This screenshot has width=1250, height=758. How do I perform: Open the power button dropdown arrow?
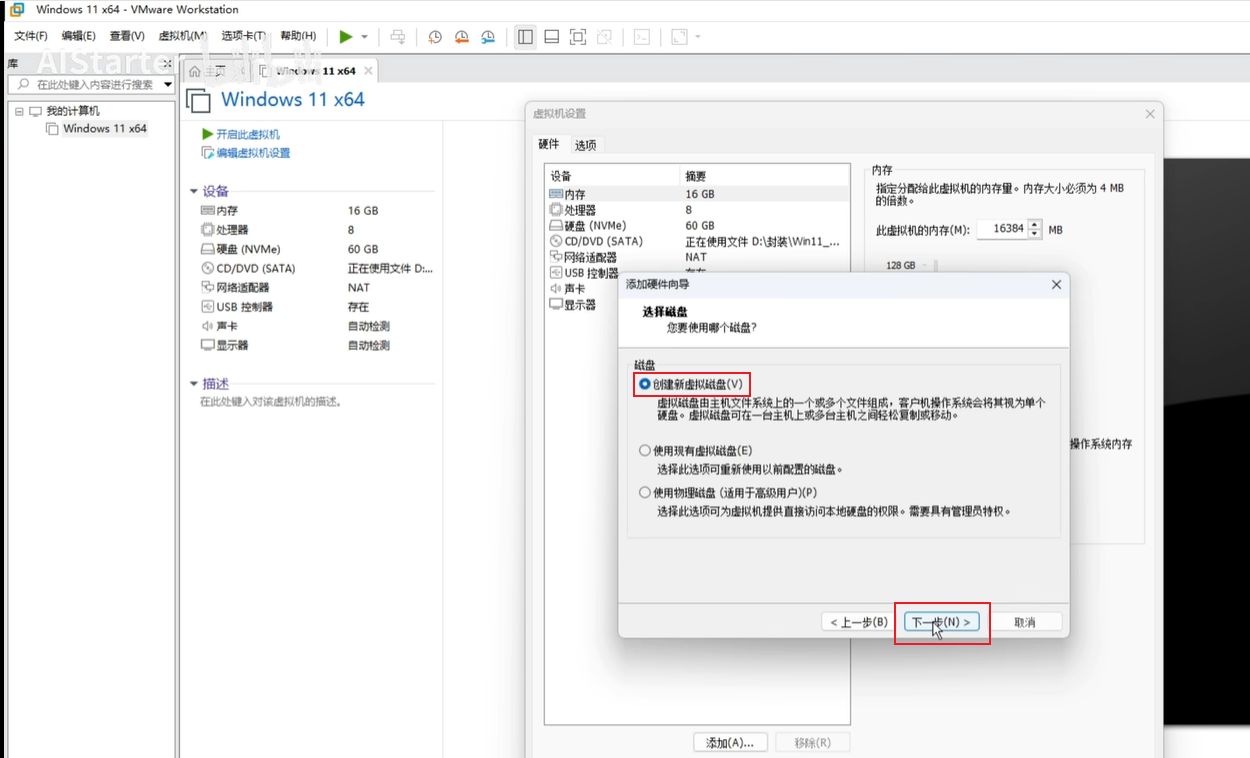[364, 37]
